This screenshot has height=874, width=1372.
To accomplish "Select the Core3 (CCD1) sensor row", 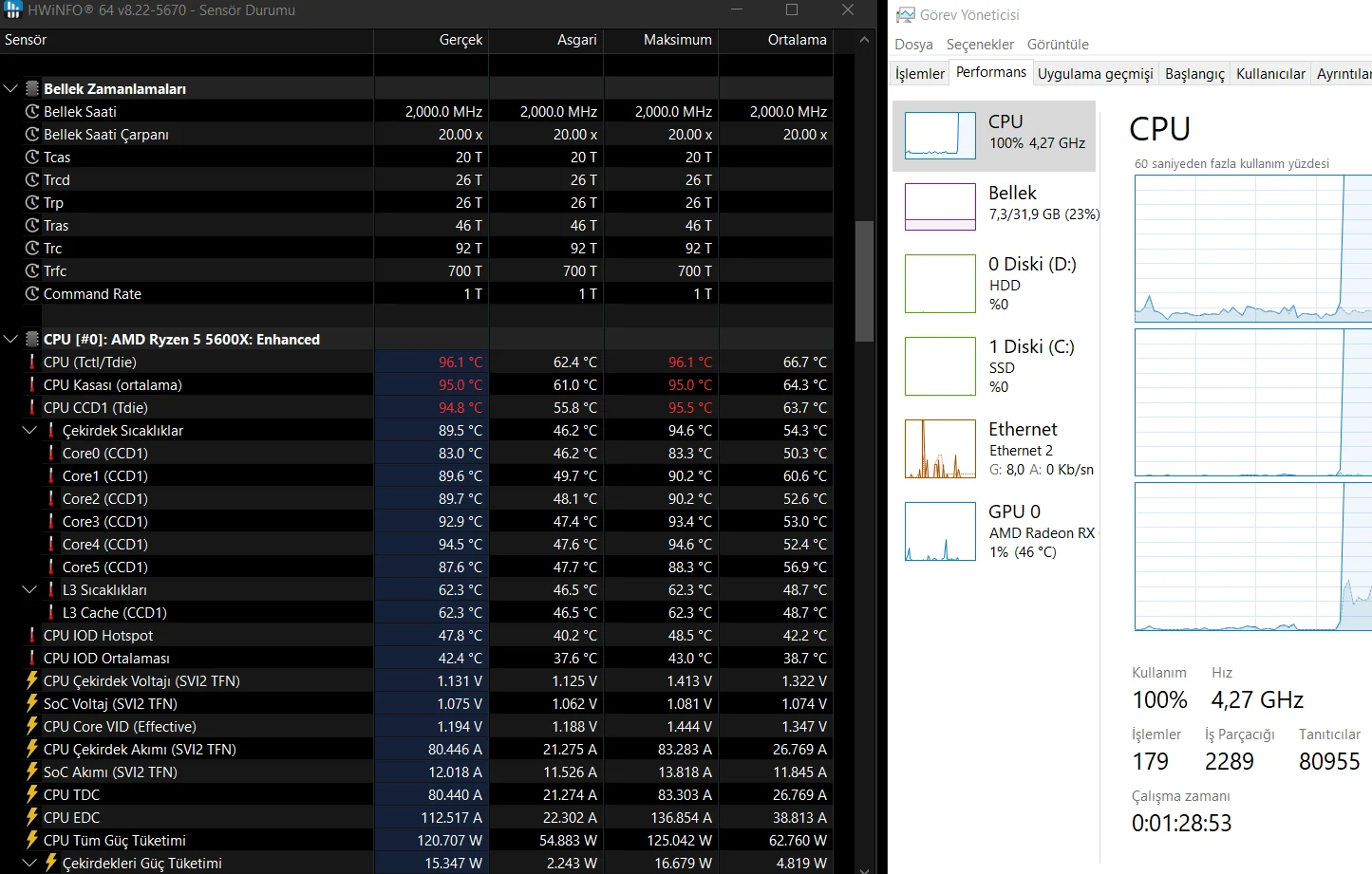I will click(x=417, y=522).
